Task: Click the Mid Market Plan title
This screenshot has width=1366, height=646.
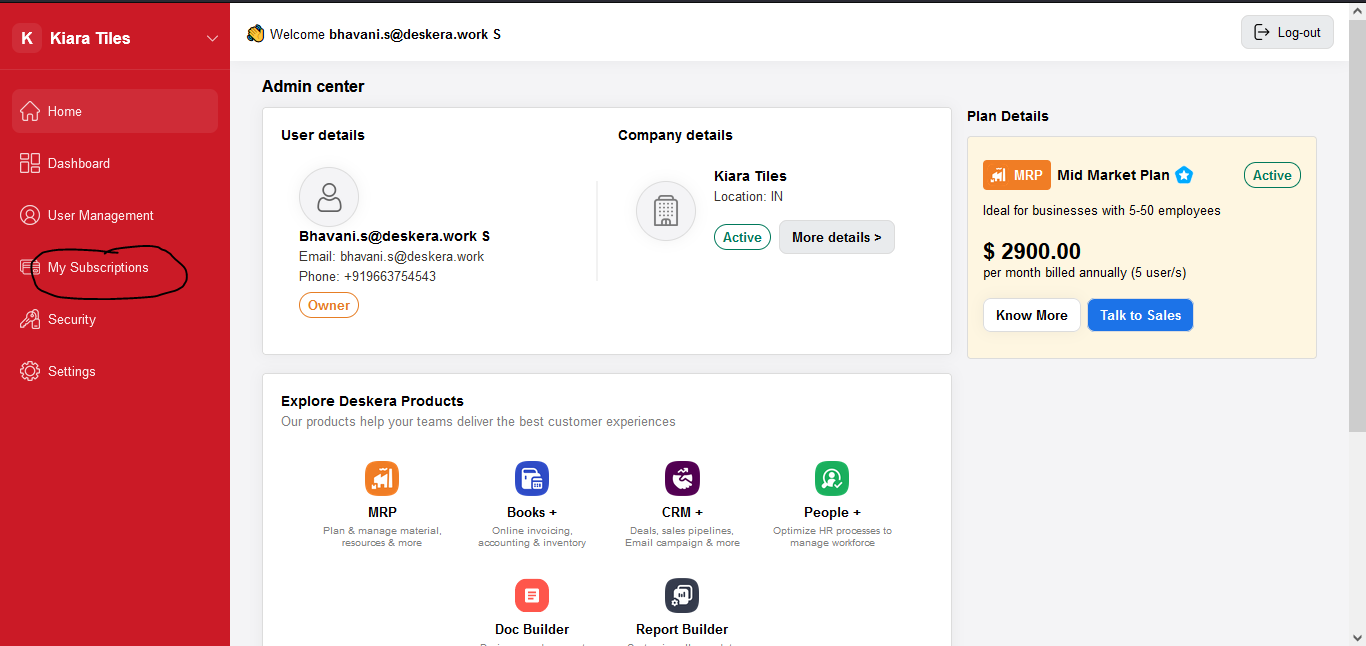Action: point(1113,175)
